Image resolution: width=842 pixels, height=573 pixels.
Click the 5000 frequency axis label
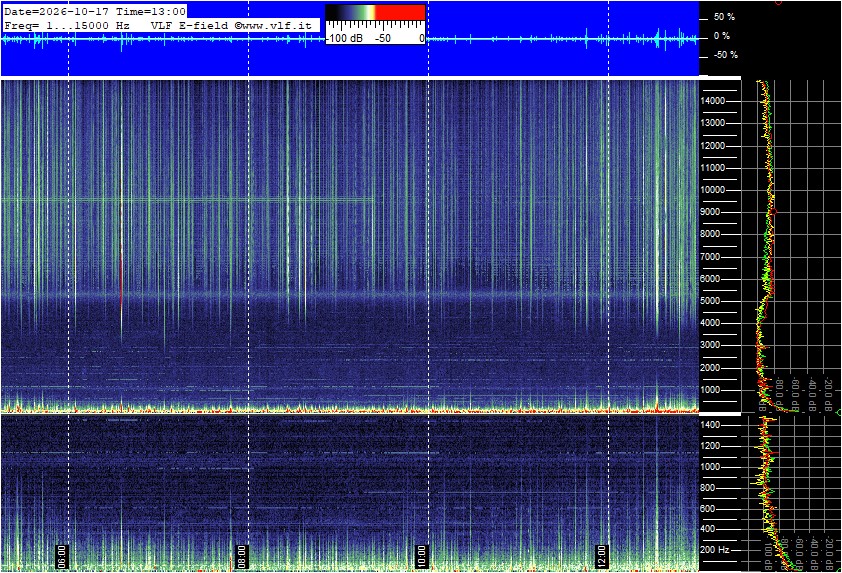[710, 301]
